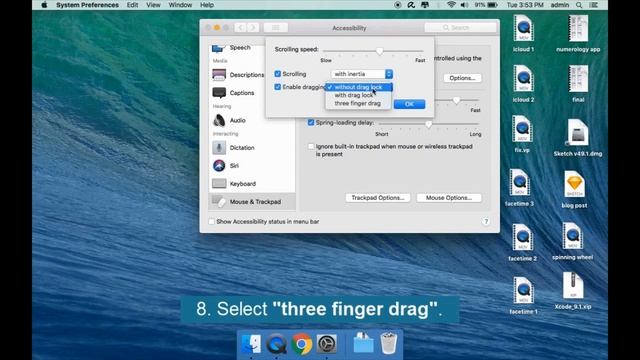640x360 pixels.
Task: Open Google Chrome from the Dock
Action: click(302, 344)
